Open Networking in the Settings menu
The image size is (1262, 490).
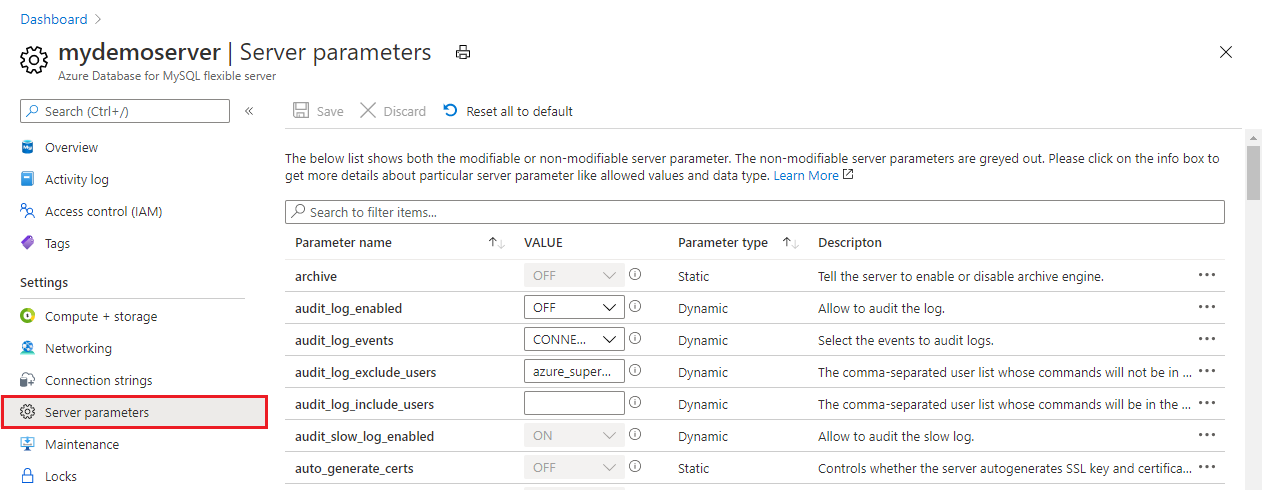click(78, 348)
